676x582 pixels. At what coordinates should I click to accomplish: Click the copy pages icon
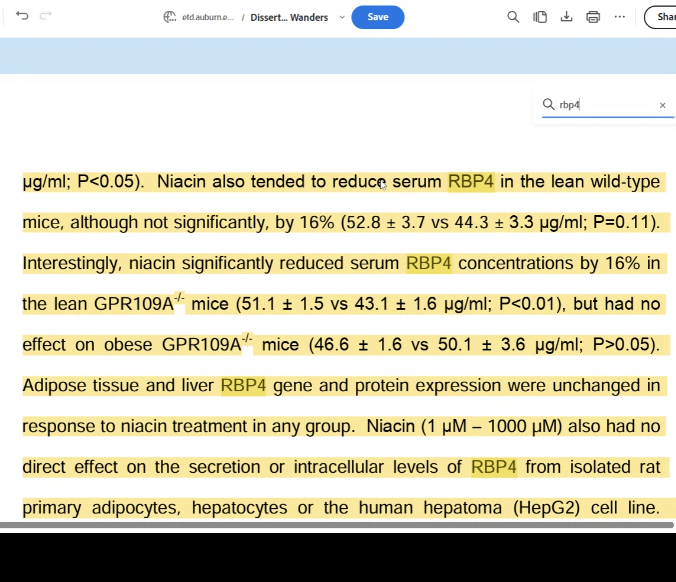tap(540, 17)
